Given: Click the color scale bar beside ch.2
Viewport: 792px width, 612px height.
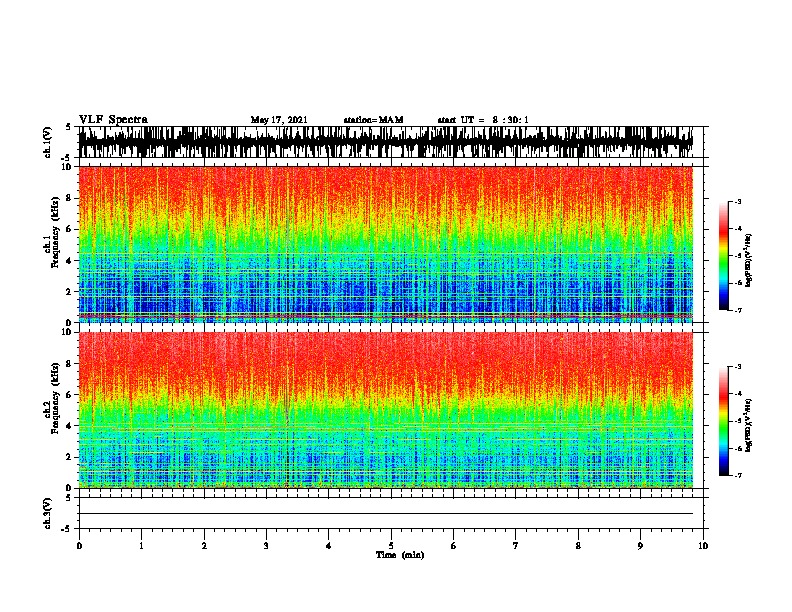Looking at the screenshot, I should coord(724,421).
